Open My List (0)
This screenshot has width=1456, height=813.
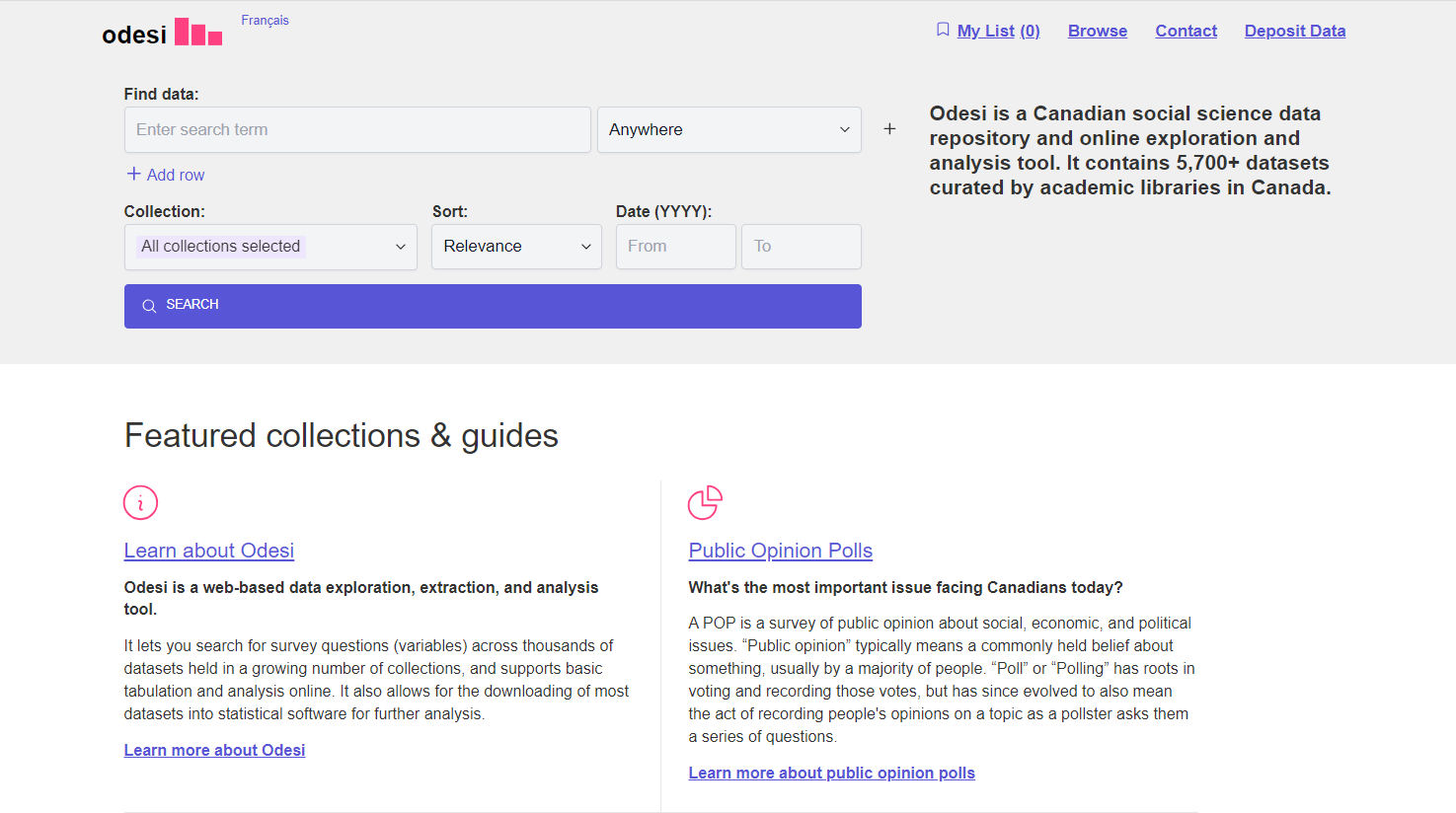point(999,31)
